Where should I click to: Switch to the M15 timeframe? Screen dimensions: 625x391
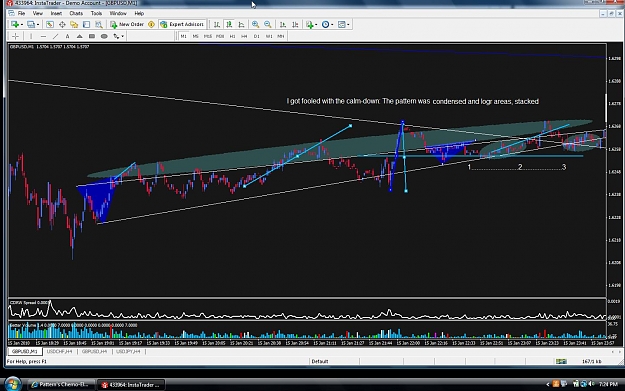pyautogui.click(x=208, y=36)
